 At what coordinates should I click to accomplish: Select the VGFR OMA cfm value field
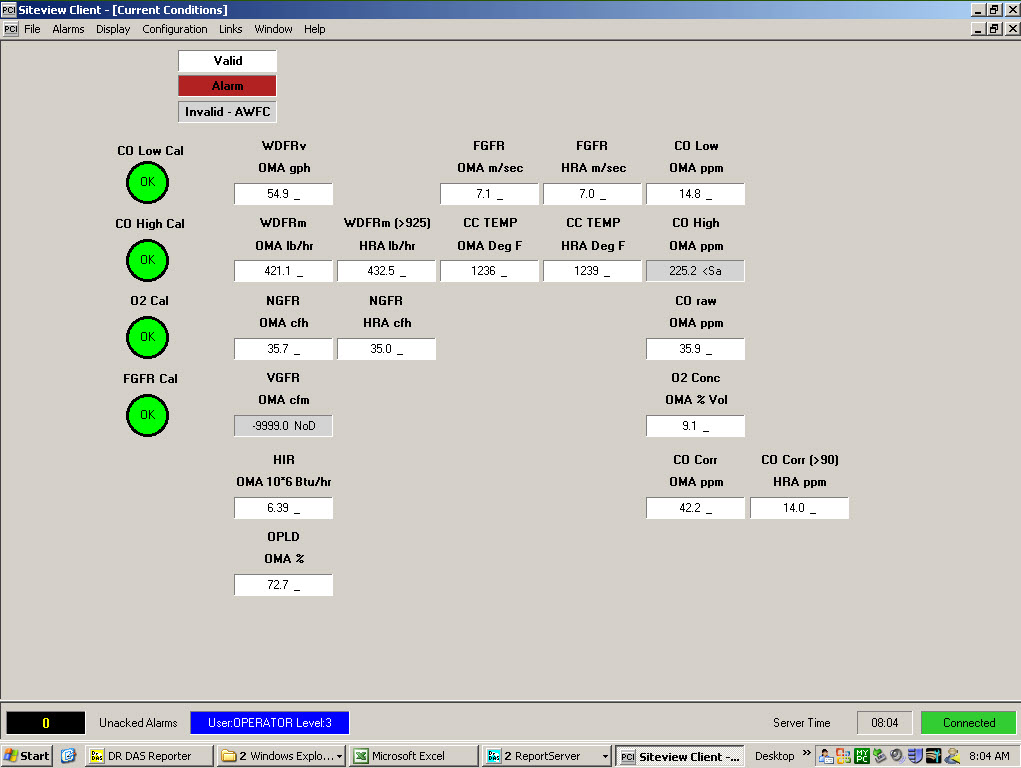coord(283,426)
